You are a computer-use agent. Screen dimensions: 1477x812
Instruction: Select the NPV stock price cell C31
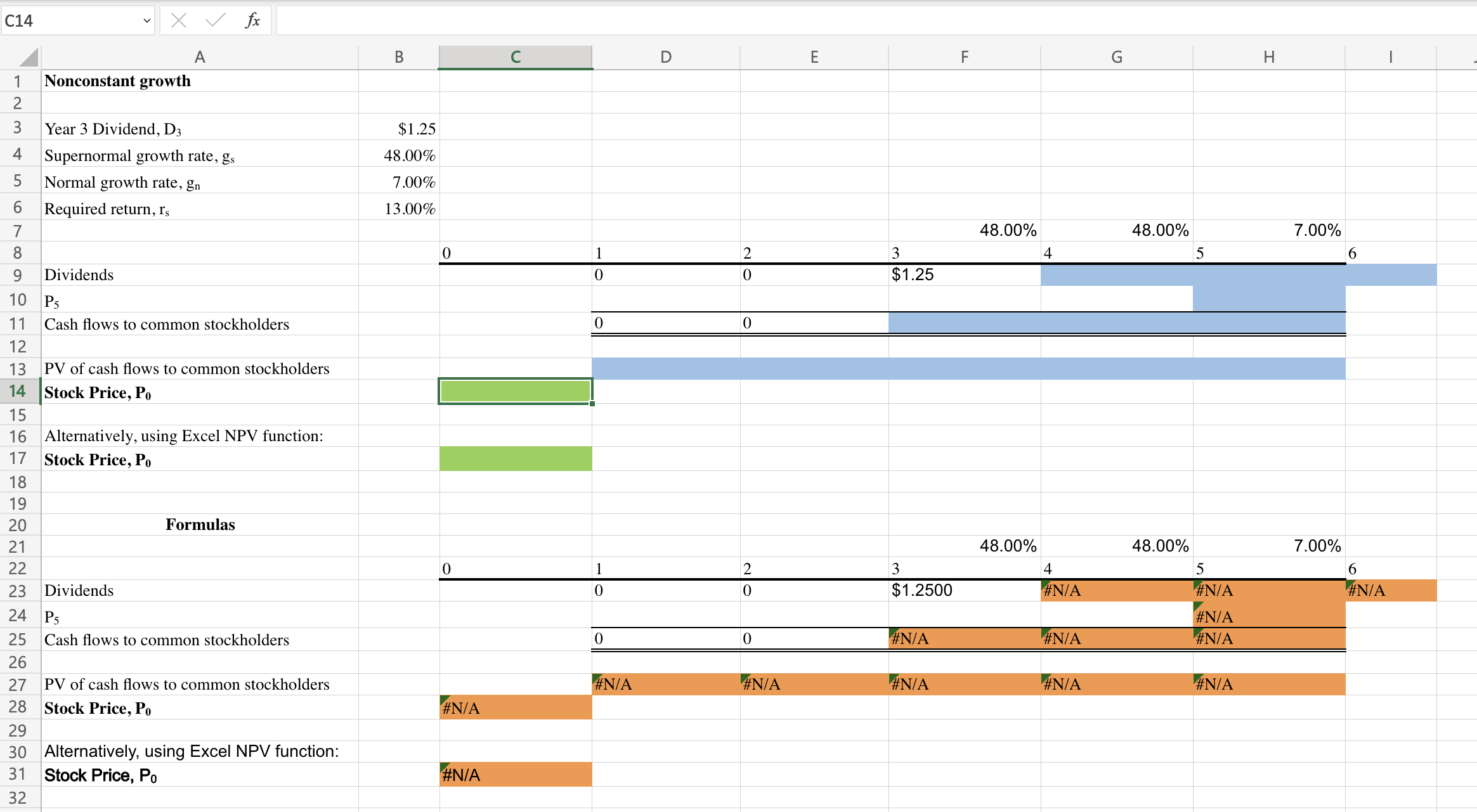tap(515, 775)
